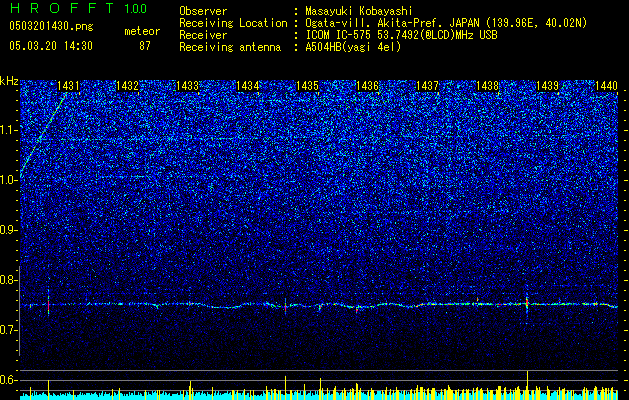Click the diagonal green meteor trail near 1431

[x=43, y=134]
